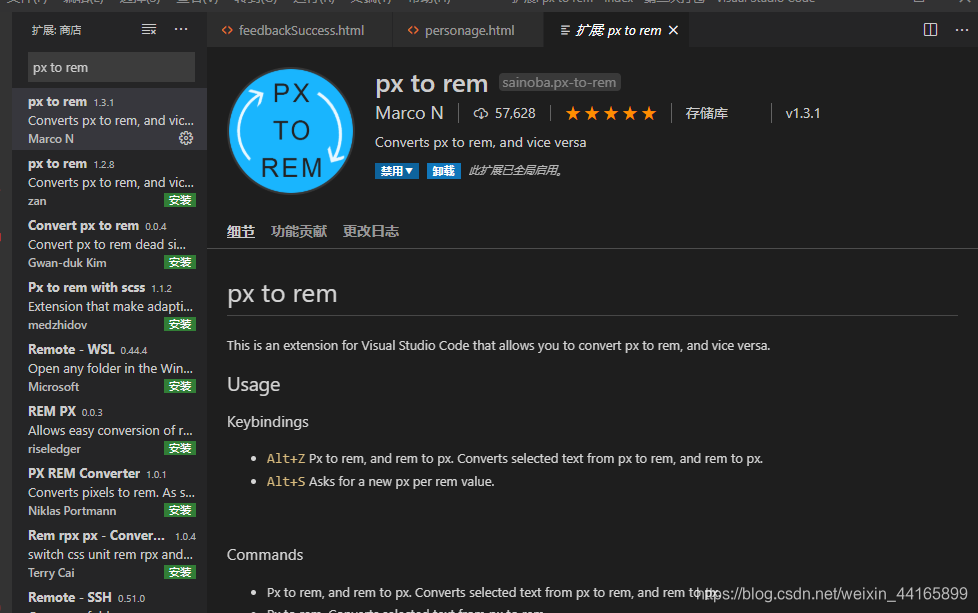Open the 存储库 repository link
The image size is (978, 613).
[707, 113]
